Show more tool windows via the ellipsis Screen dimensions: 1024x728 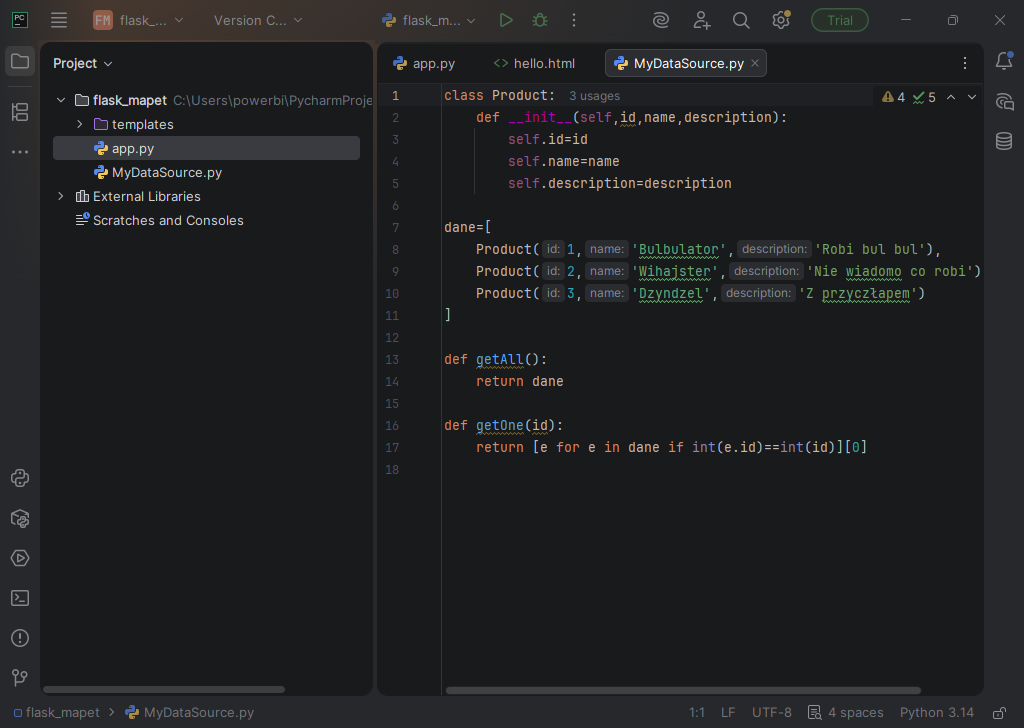pyautogui.click(x=20, y=152)
